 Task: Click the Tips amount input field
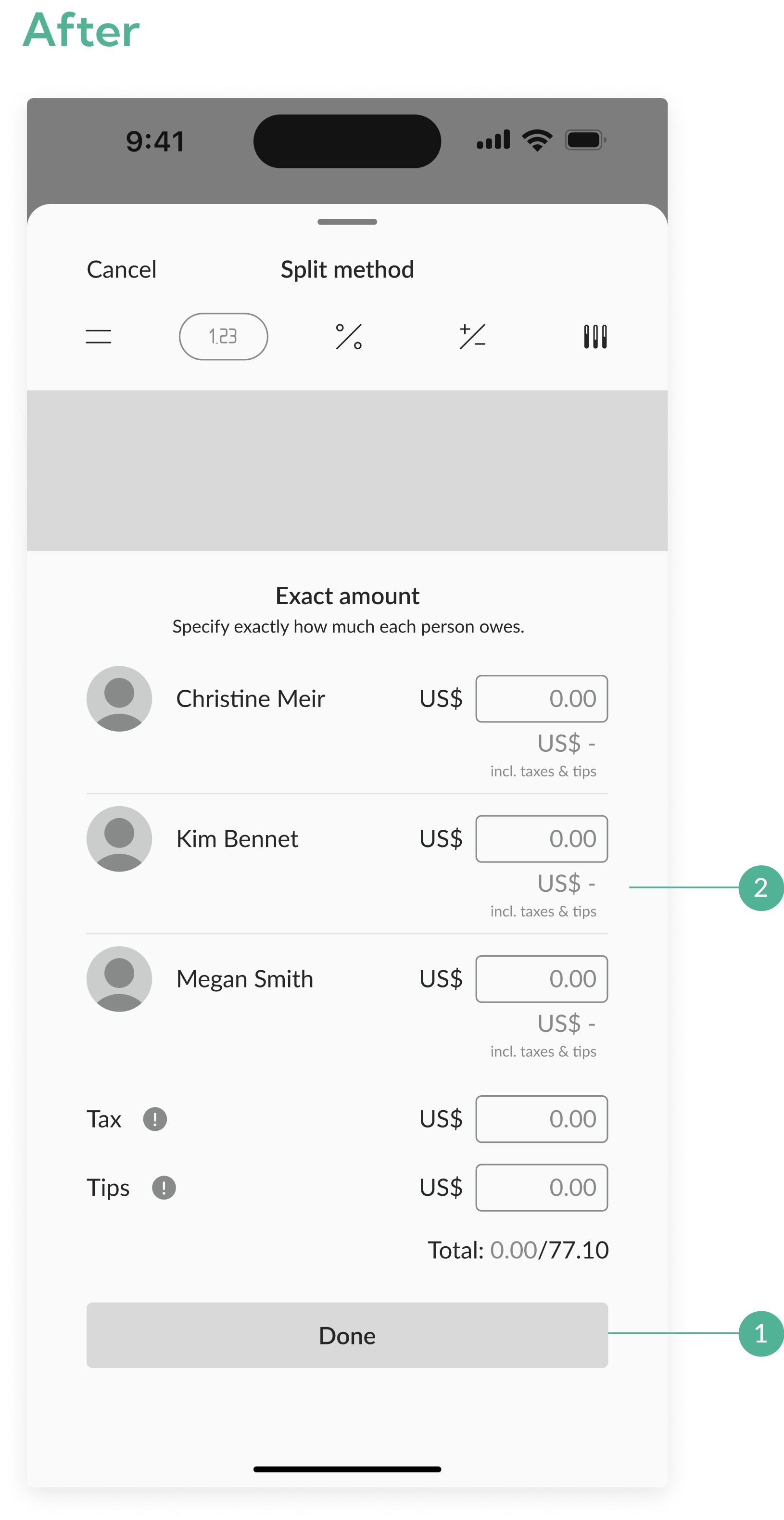[541, 1187]
